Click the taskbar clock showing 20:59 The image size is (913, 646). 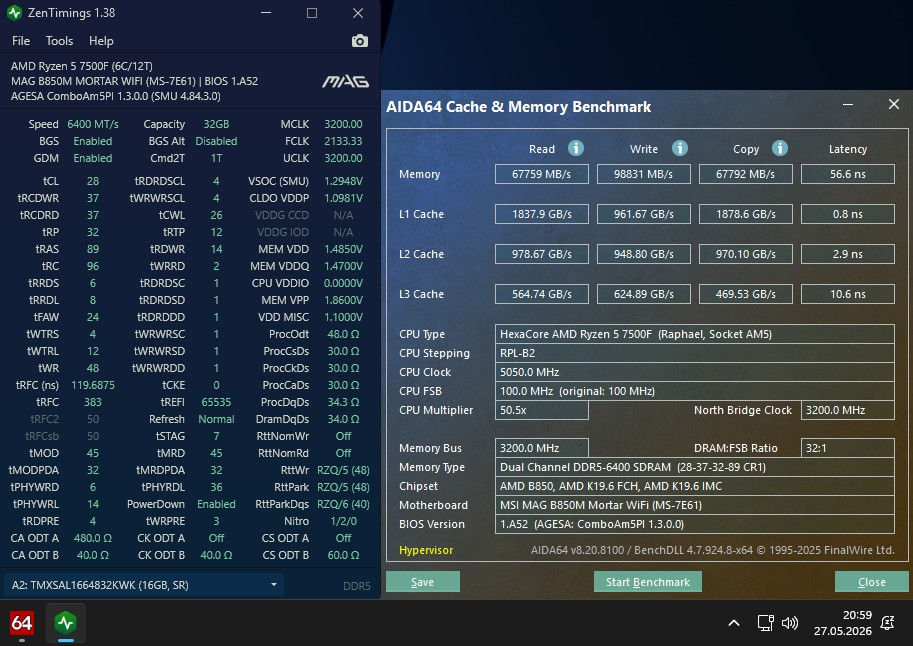coord(843,623)
